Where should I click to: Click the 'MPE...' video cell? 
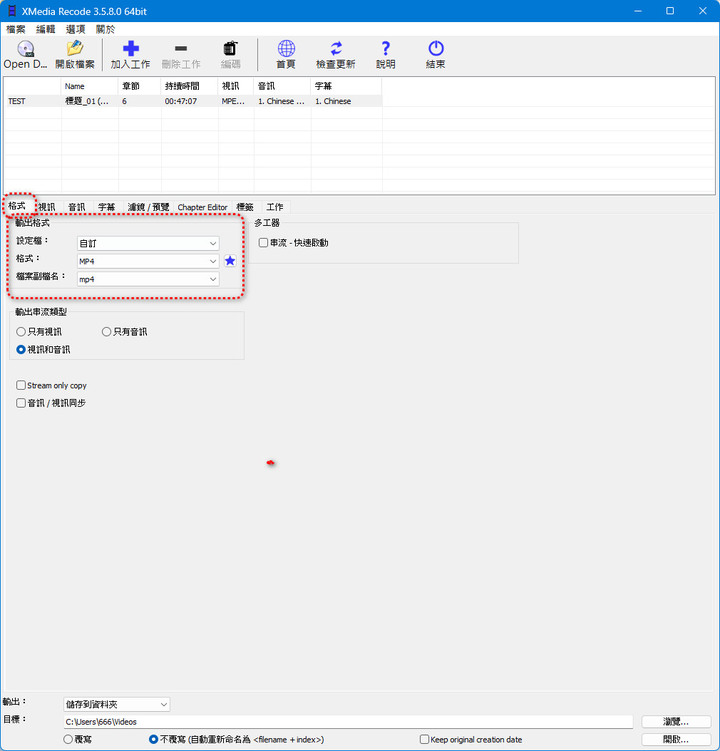click(236, 101)
